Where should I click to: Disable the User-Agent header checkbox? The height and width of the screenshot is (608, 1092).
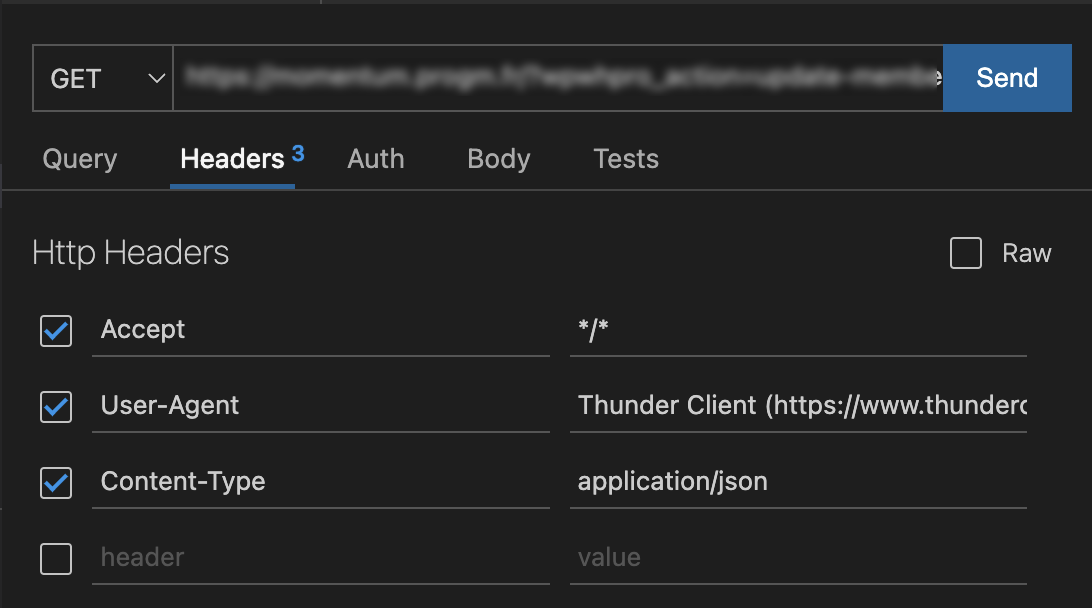pos(56,407)
